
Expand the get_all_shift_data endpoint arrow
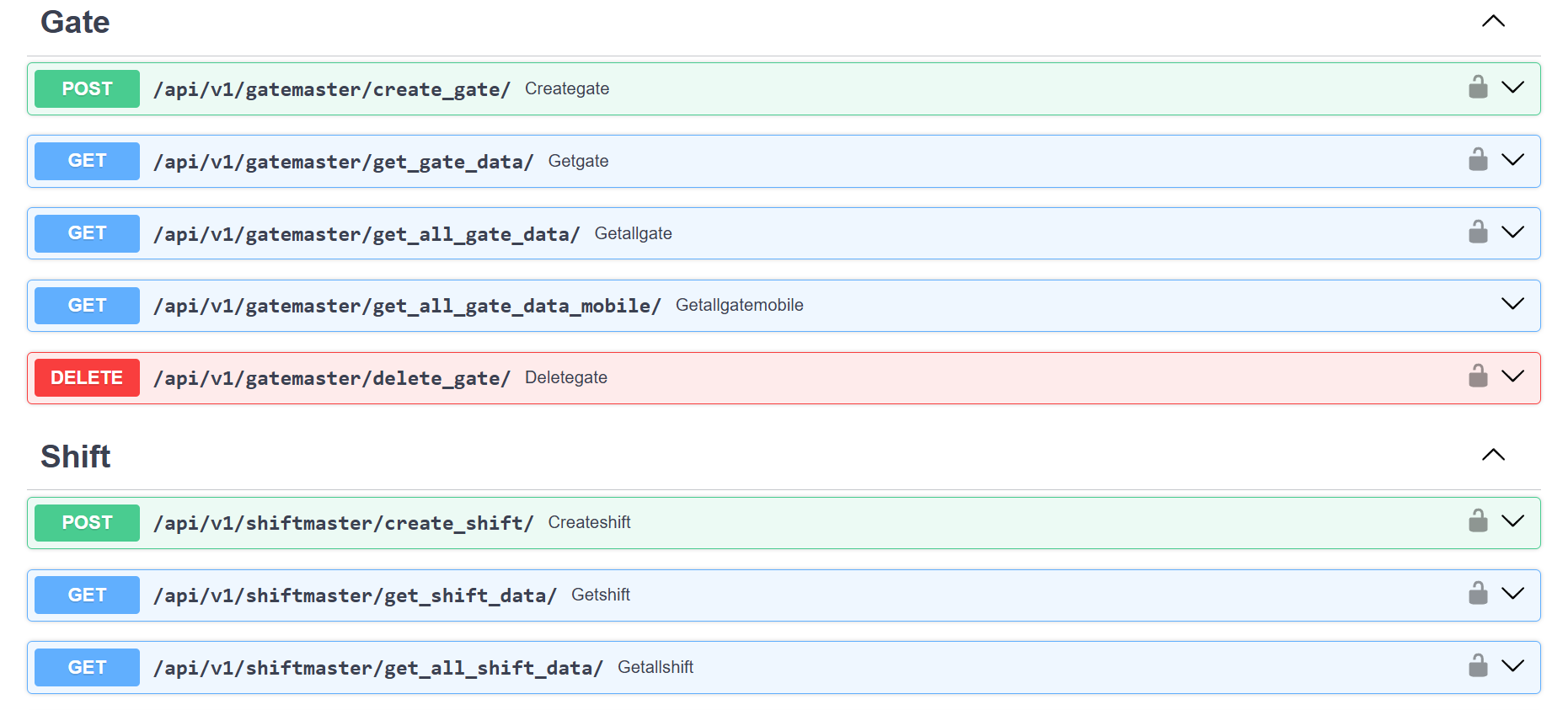(x=1513, y=665)
